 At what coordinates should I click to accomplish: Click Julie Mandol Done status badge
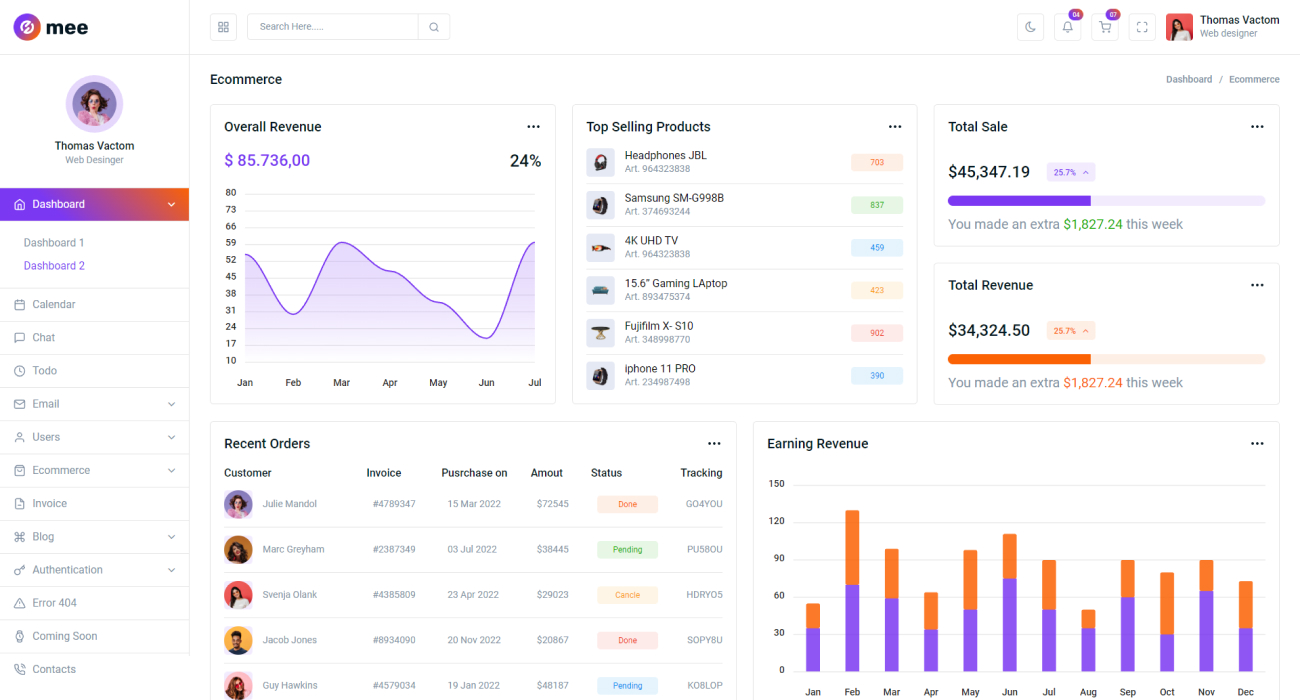click(627, 504)
